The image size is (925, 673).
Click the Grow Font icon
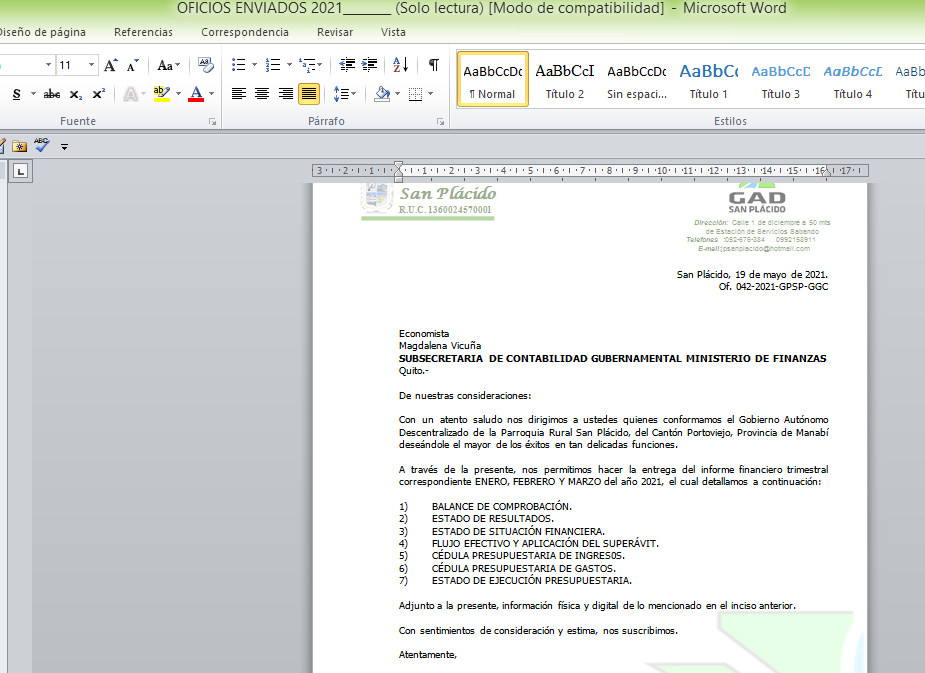point(111,66)
